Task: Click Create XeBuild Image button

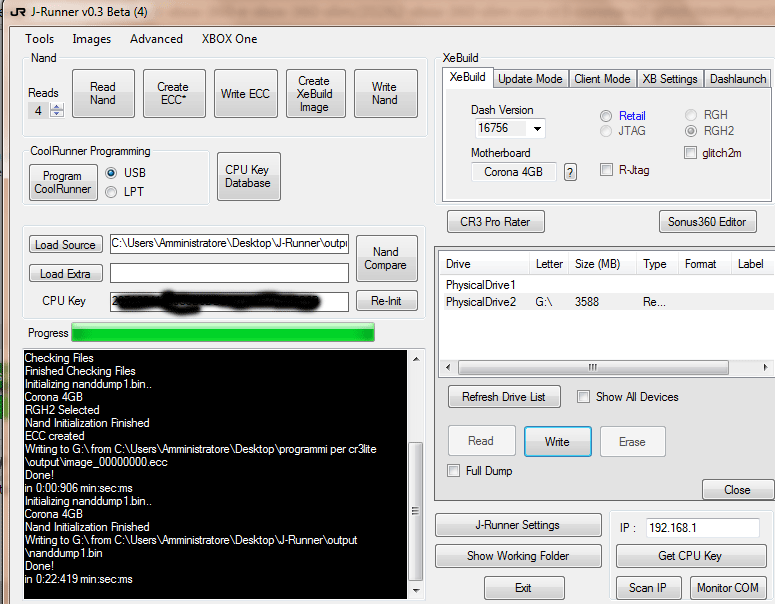Action: tap(315, 93)
